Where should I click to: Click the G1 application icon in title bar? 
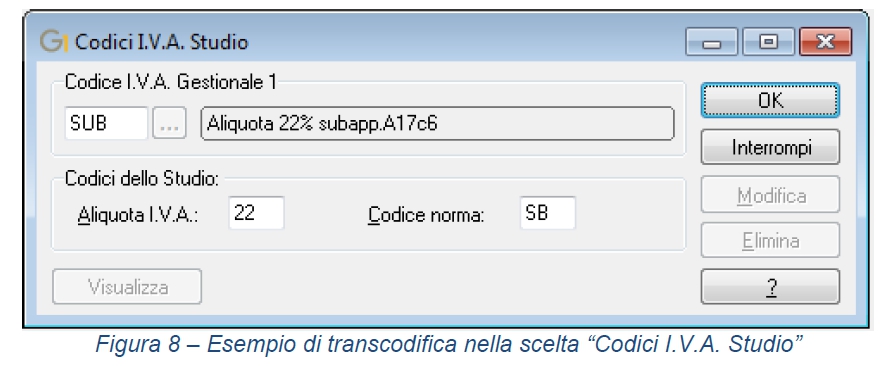click(x=54, y=42)
